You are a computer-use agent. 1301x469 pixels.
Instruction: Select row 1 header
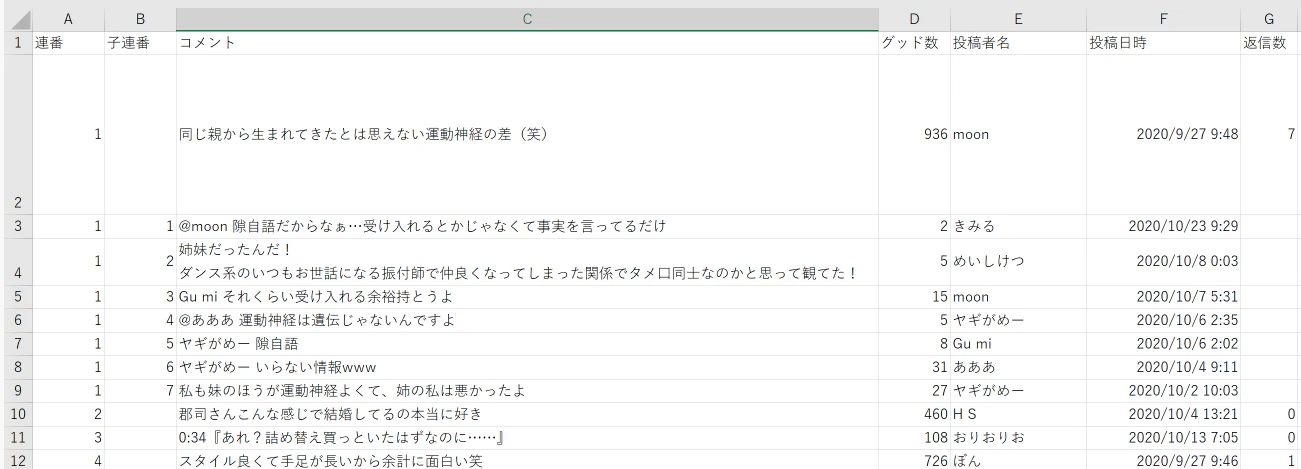coord(17,43)
